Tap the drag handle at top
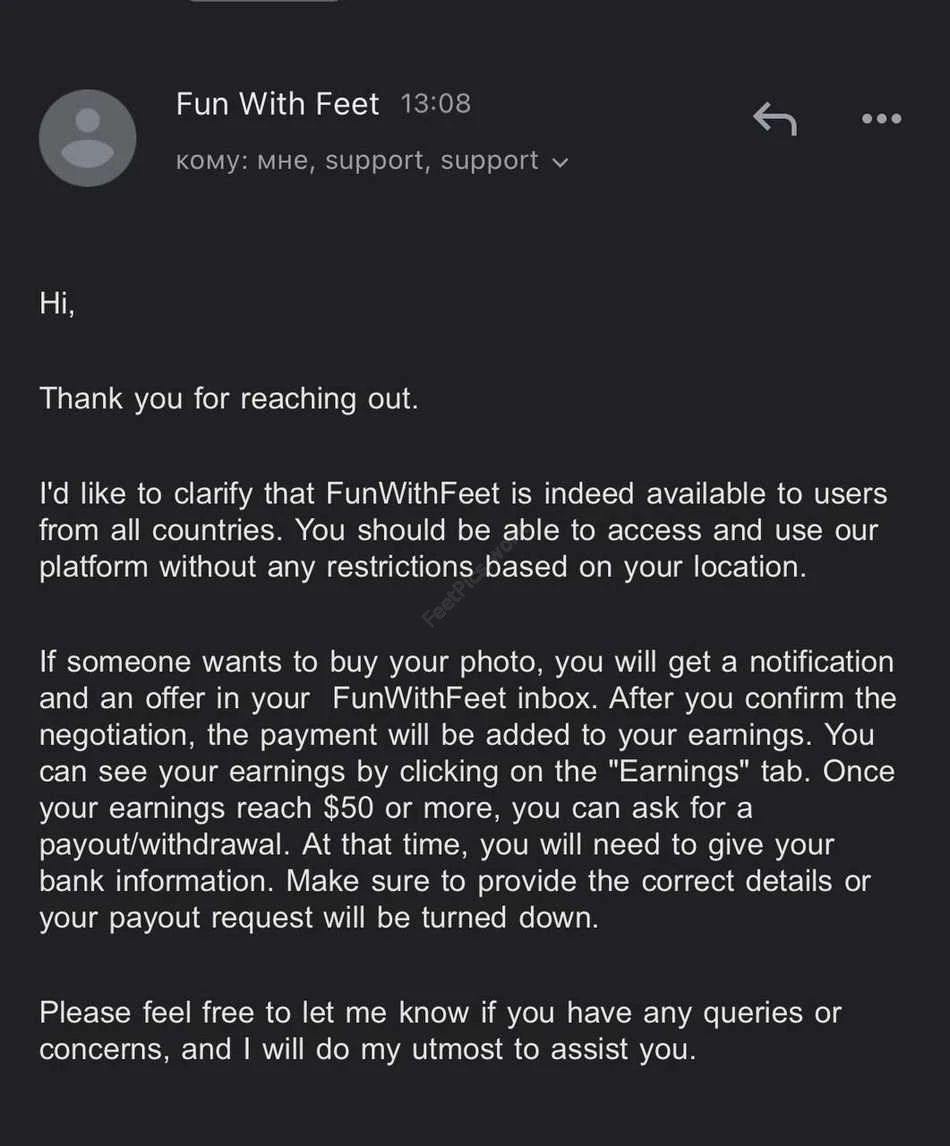The width and height of the screenshot is (950, 1146). (264, 2)
